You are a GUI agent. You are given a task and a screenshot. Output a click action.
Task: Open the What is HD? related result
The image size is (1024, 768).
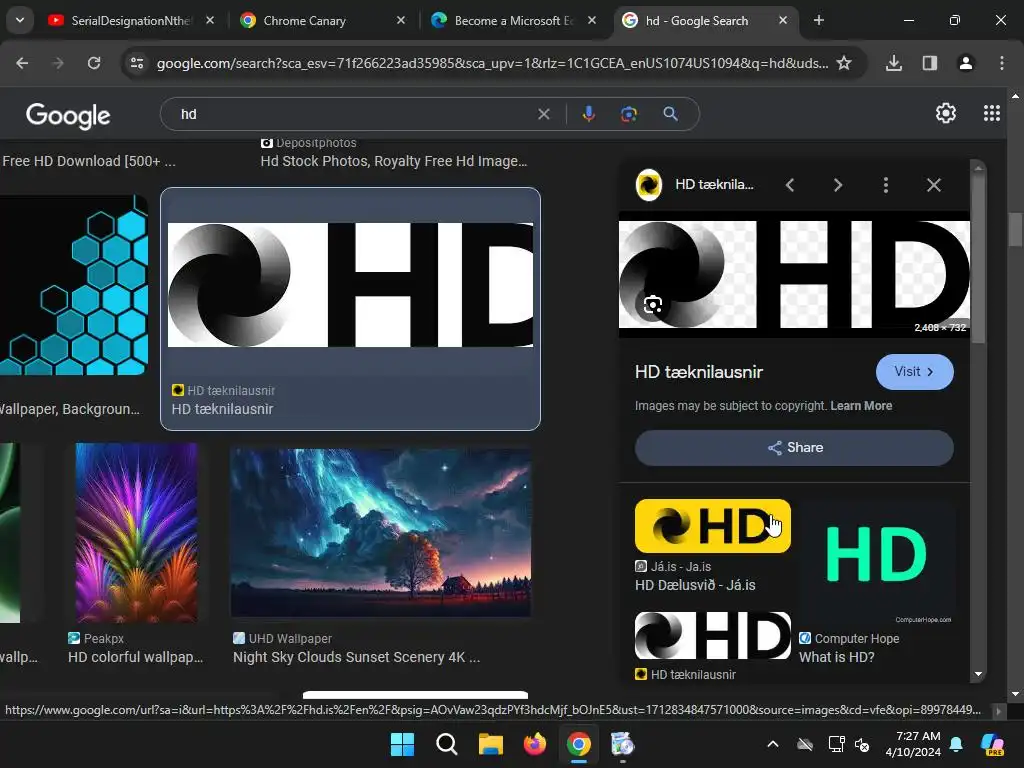837,657
